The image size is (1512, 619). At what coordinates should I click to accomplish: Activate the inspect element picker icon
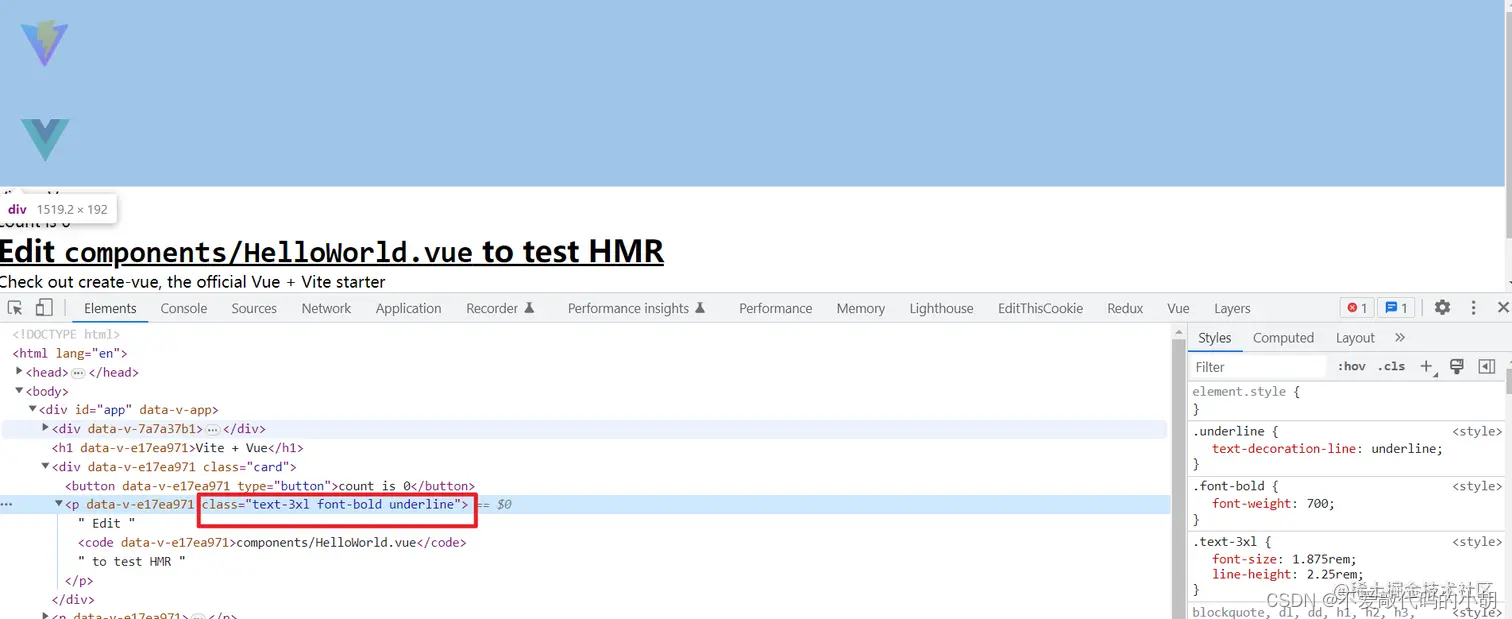(x=15, y=308)
